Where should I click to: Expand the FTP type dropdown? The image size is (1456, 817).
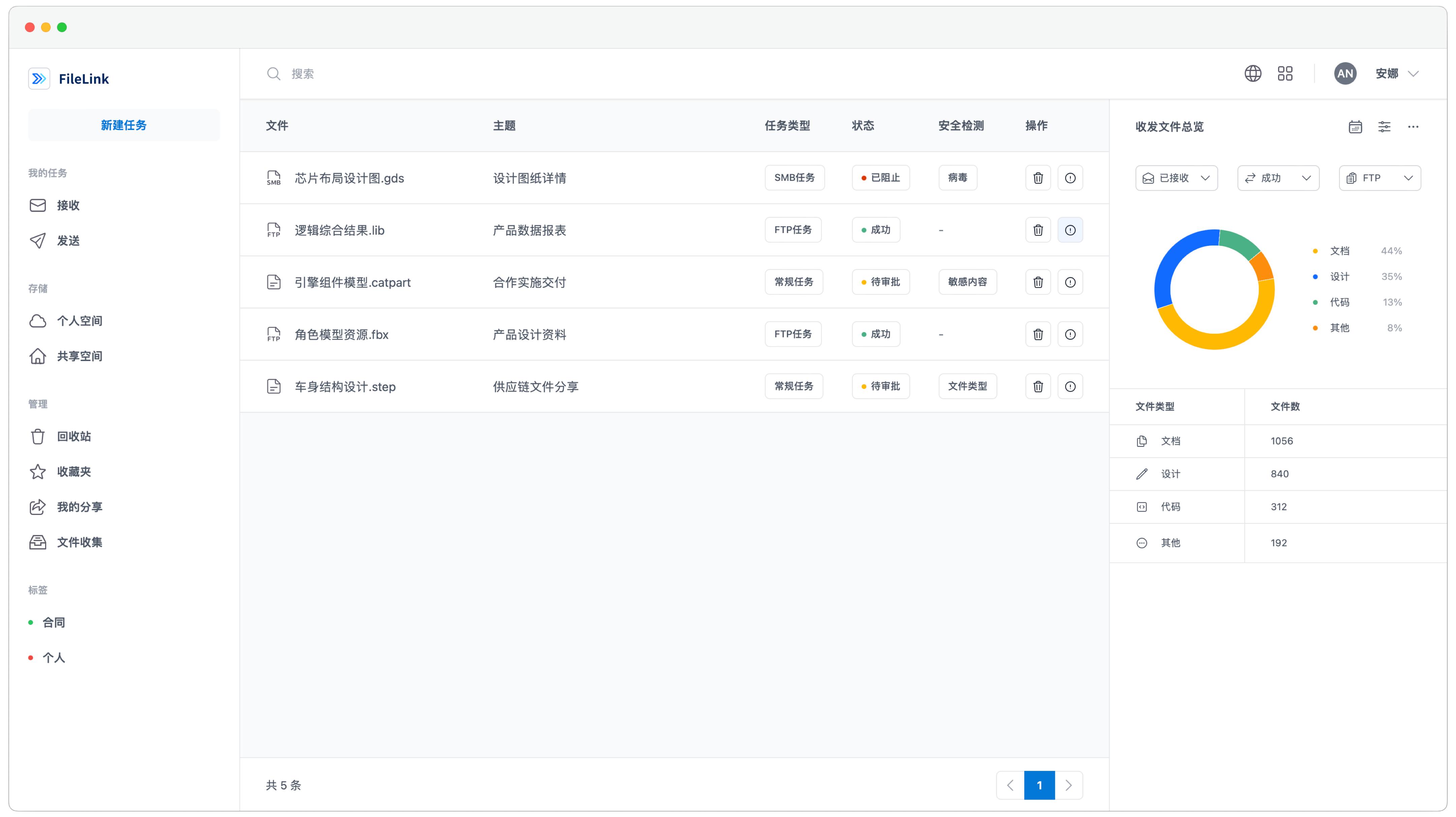pos(1380,178)
